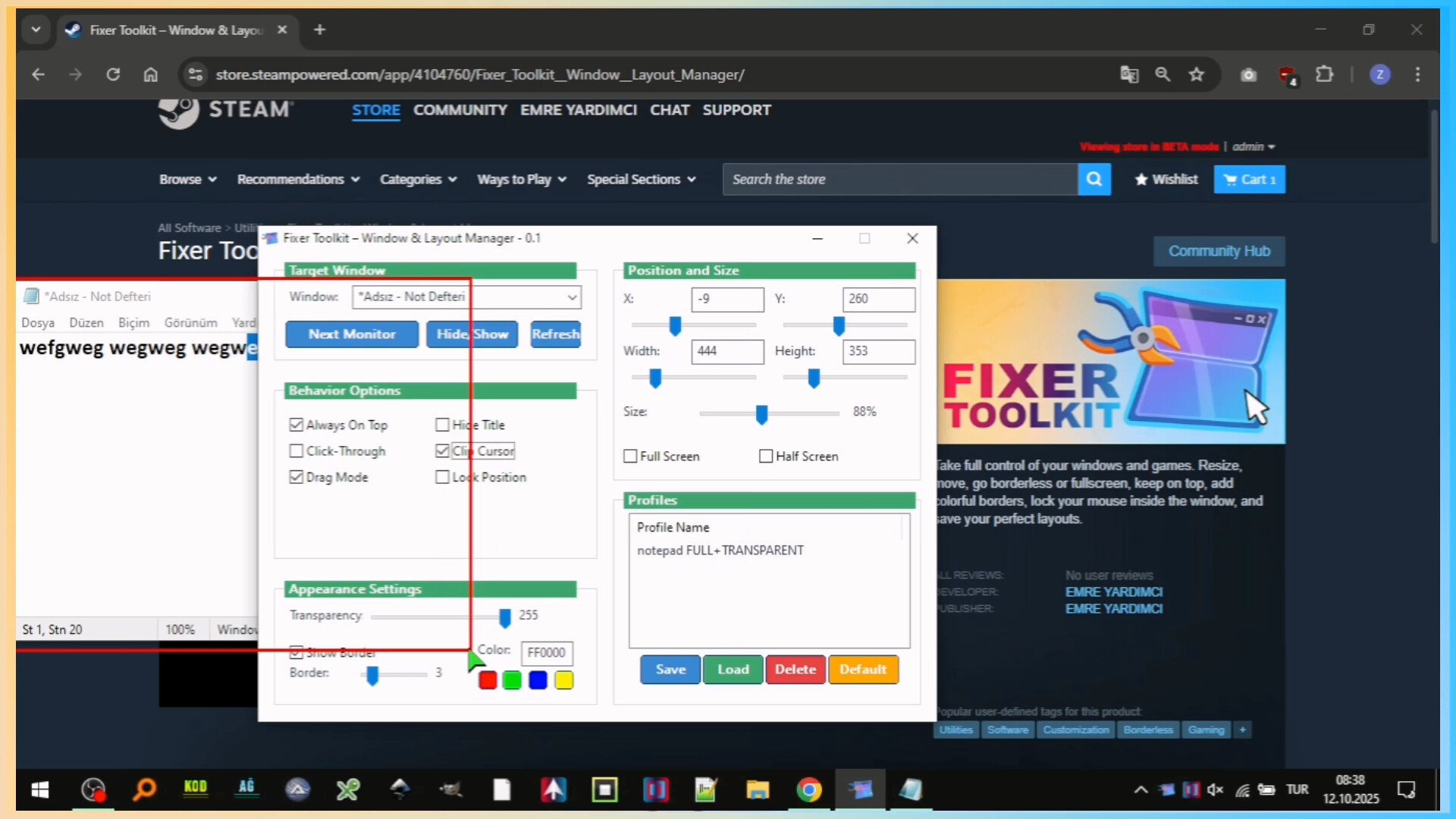The height and width of the screenshot is (819, 1456).
Task: Click the Steam store search magnifier
Action: pyautogui.click(x=1094, y=179)
